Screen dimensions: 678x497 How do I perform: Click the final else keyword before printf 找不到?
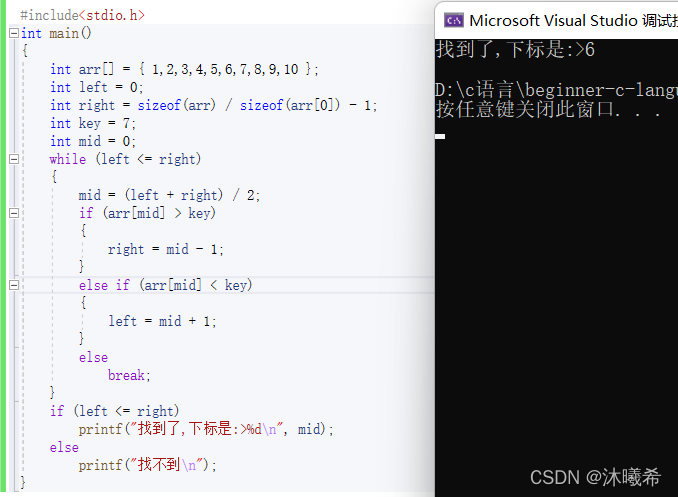[x=64, y=447]
